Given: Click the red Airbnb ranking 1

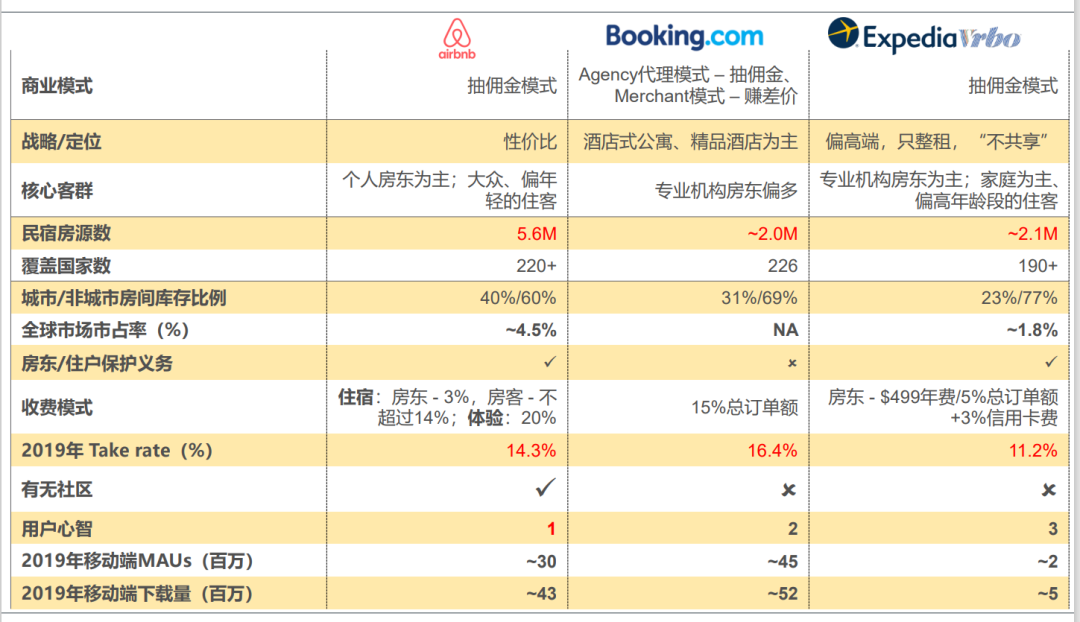Looking at the screenshot, I should tap(551, 528).
